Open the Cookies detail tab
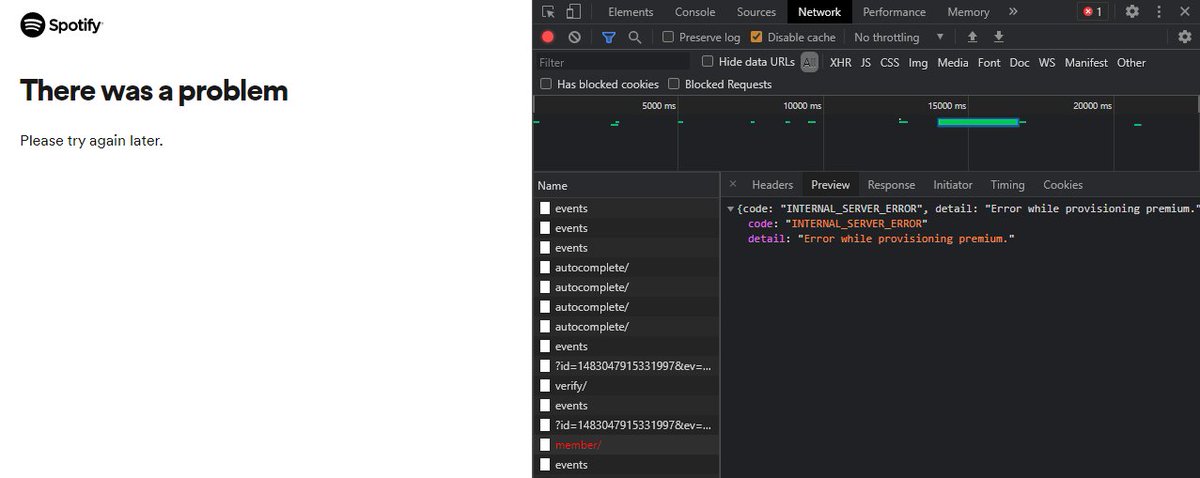Screen dimensions: 1200x478 point(1063,185)
